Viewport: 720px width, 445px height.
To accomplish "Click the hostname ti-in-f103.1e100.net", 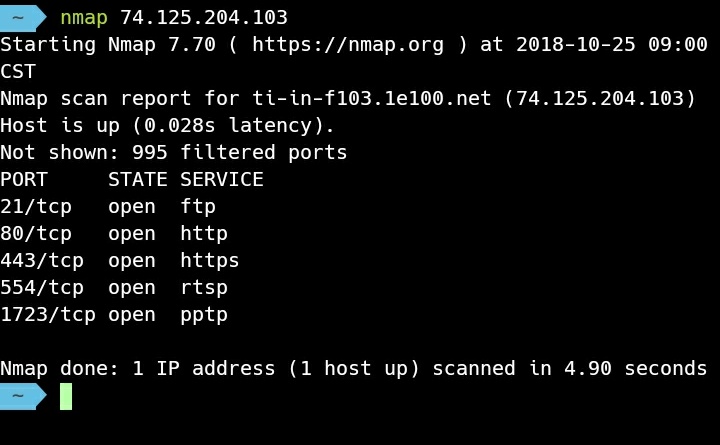I will pos(372,98).
